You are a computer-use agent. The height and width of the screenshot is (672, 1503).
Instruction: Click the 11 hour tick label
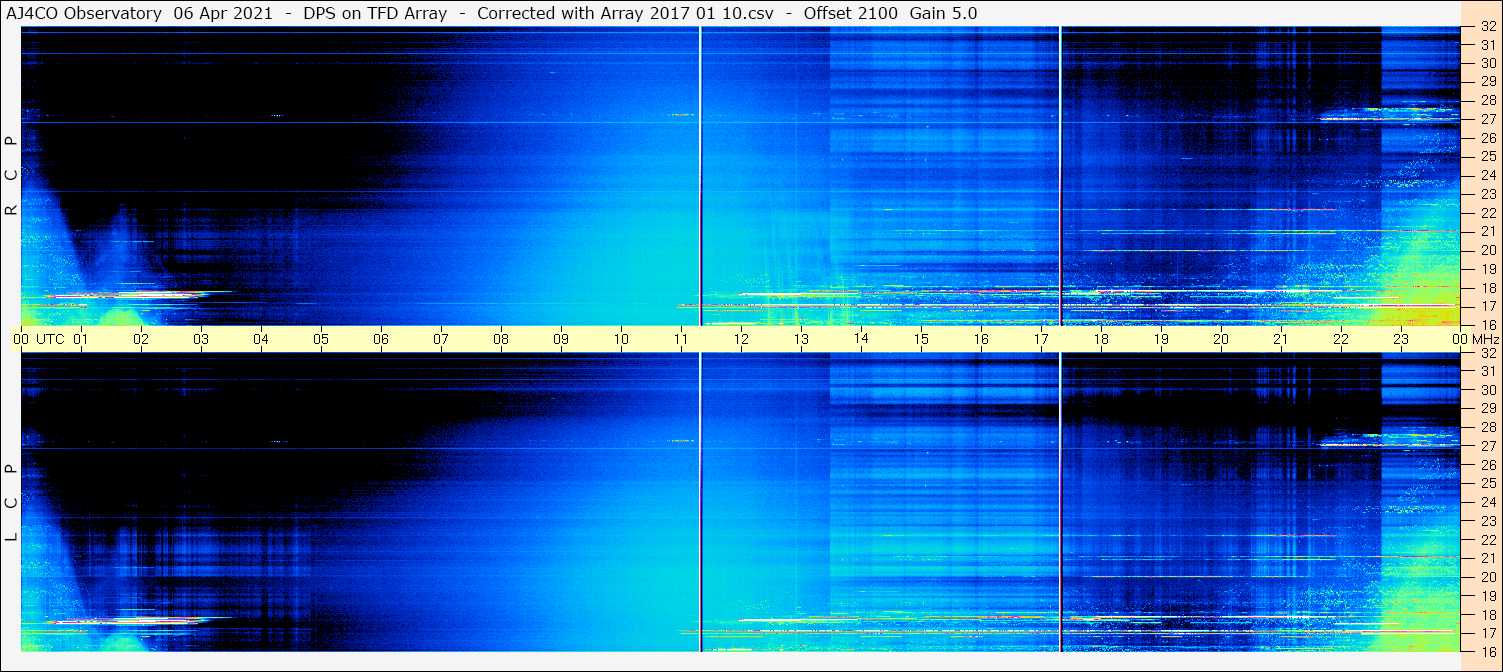[x=681, y=339]
